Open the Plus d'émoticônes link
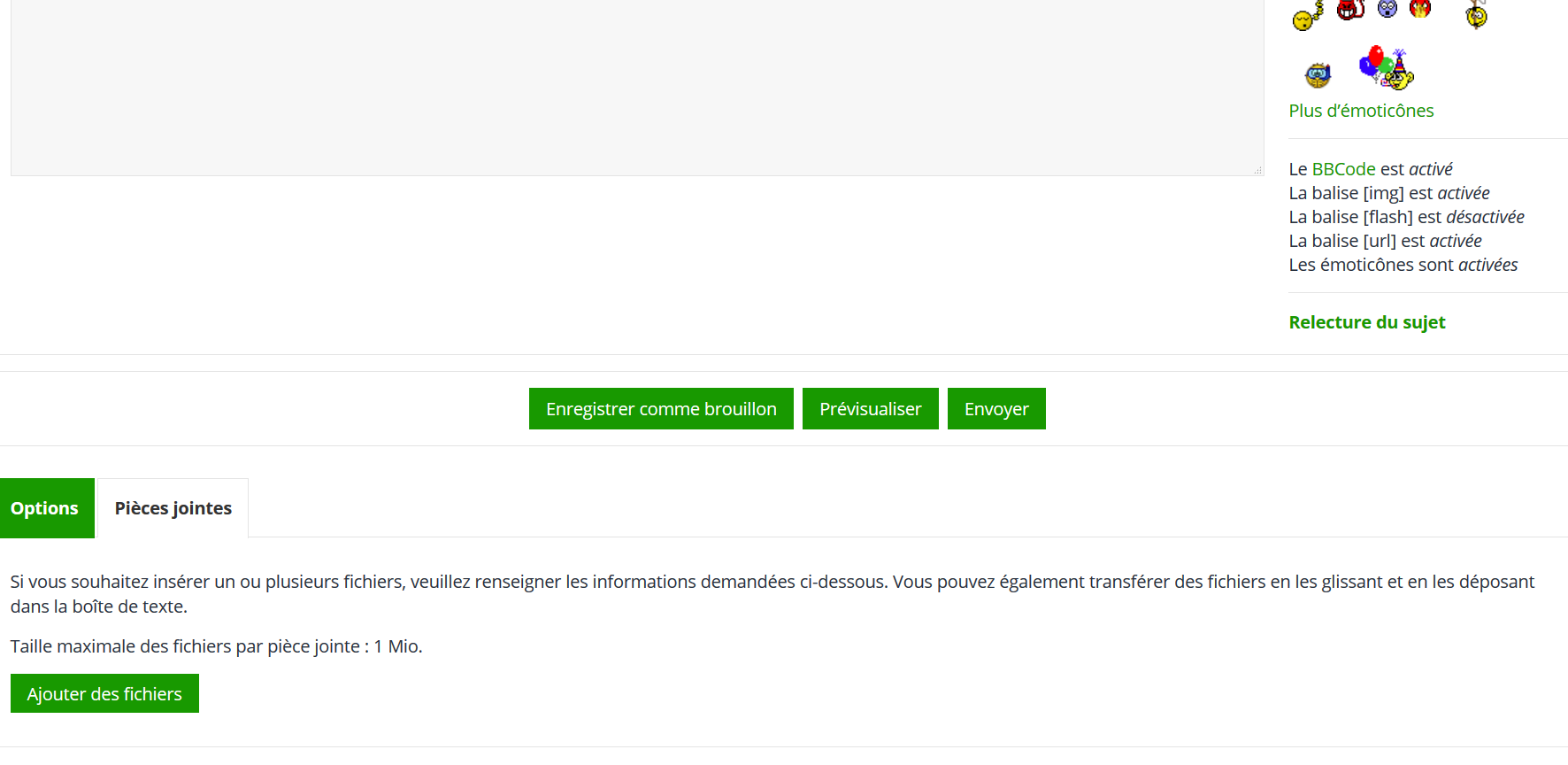Screen dimensions: 1568x765 coord(1360,111)
